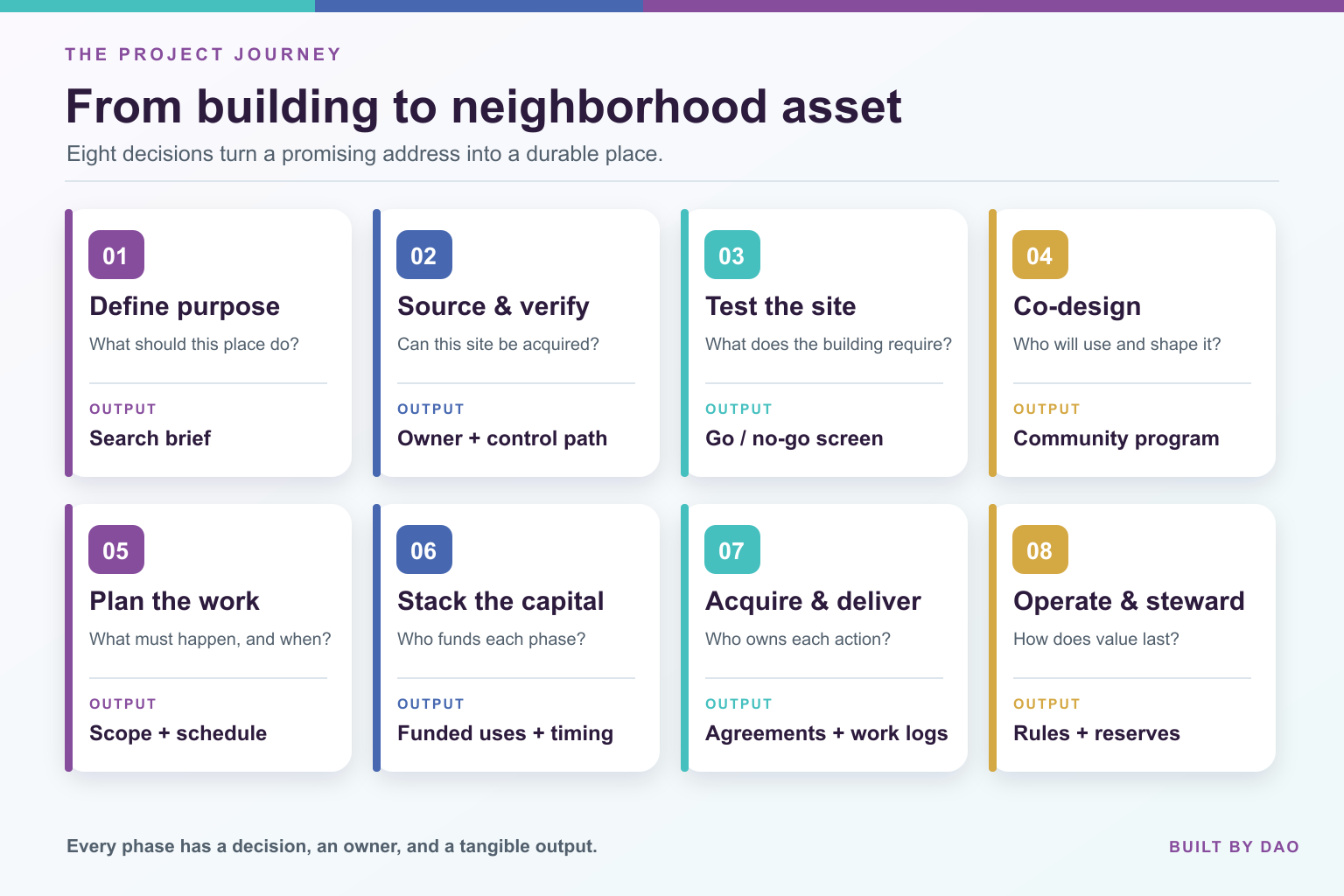Click "What should this place do?" question
This screenshot has width=1344, height=896.
point(194,344)
